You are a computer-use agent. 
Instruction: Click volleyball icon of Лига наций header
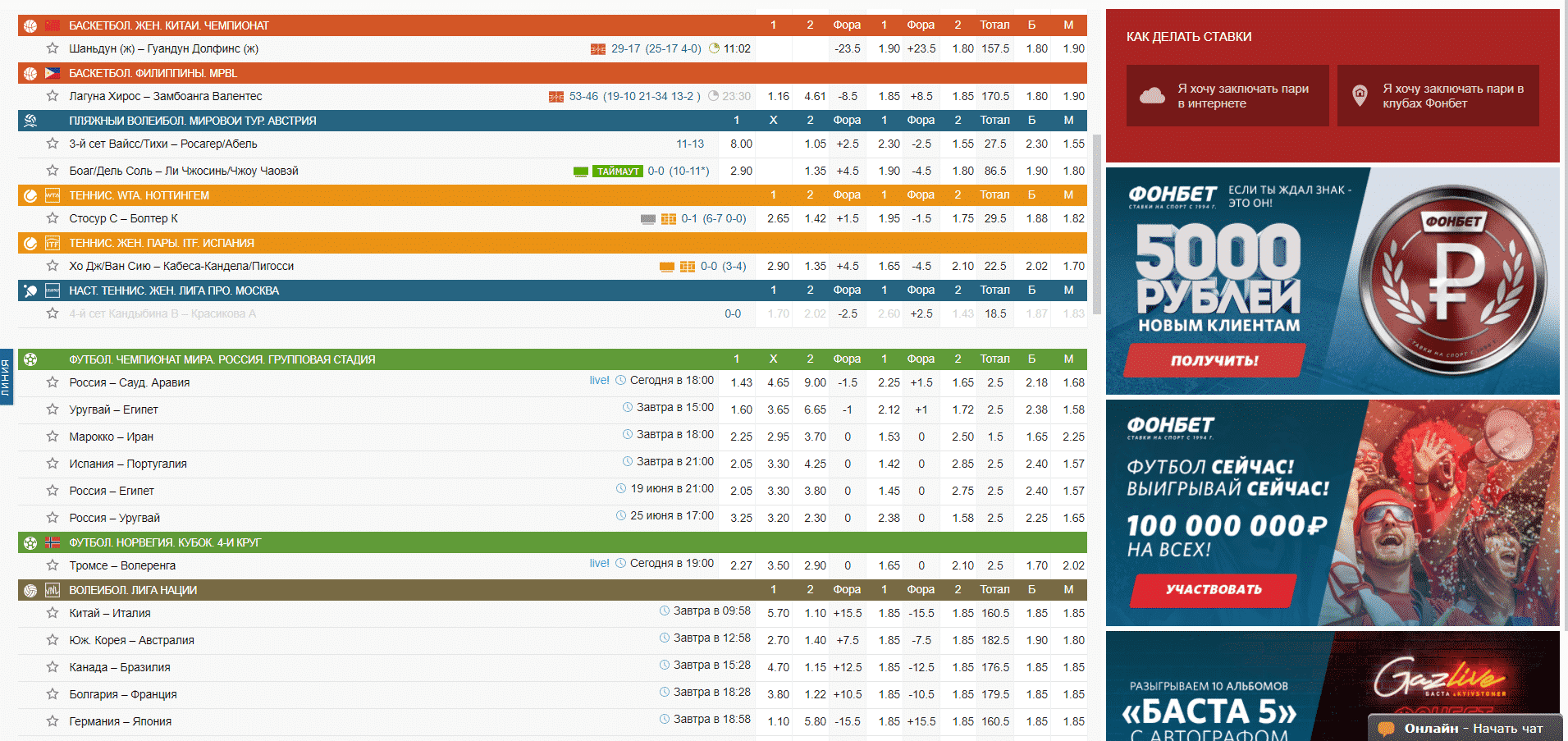click(x=30, y=590)
